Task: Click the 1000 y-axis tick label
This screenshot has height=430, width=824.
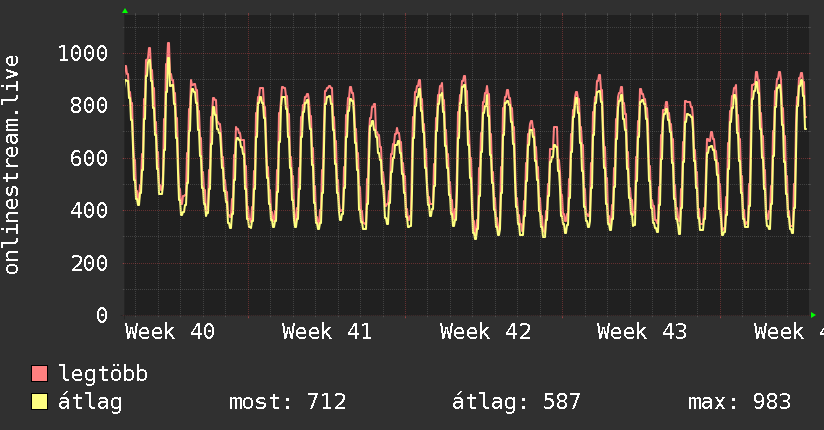Action: (83, 54)
